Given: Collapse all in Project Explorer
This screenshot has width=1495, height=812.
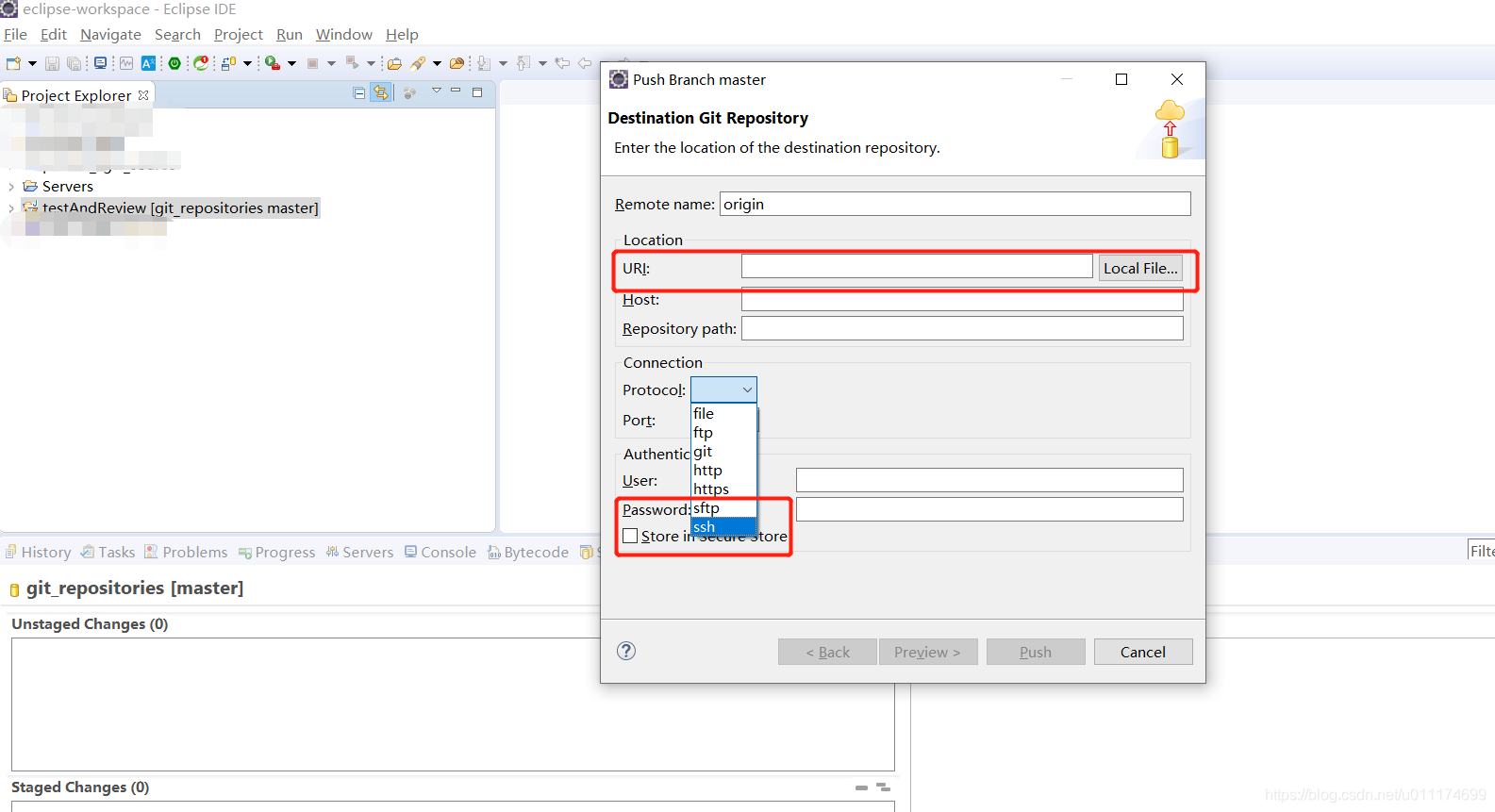Looking at the screenshot, I should [x=359, y=93].
